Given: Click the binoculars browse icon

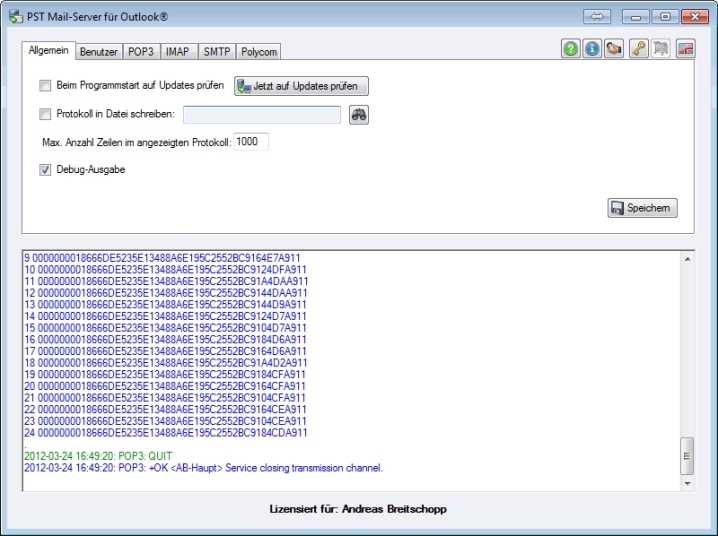Looking at the screenshot, I should [359, 114].
